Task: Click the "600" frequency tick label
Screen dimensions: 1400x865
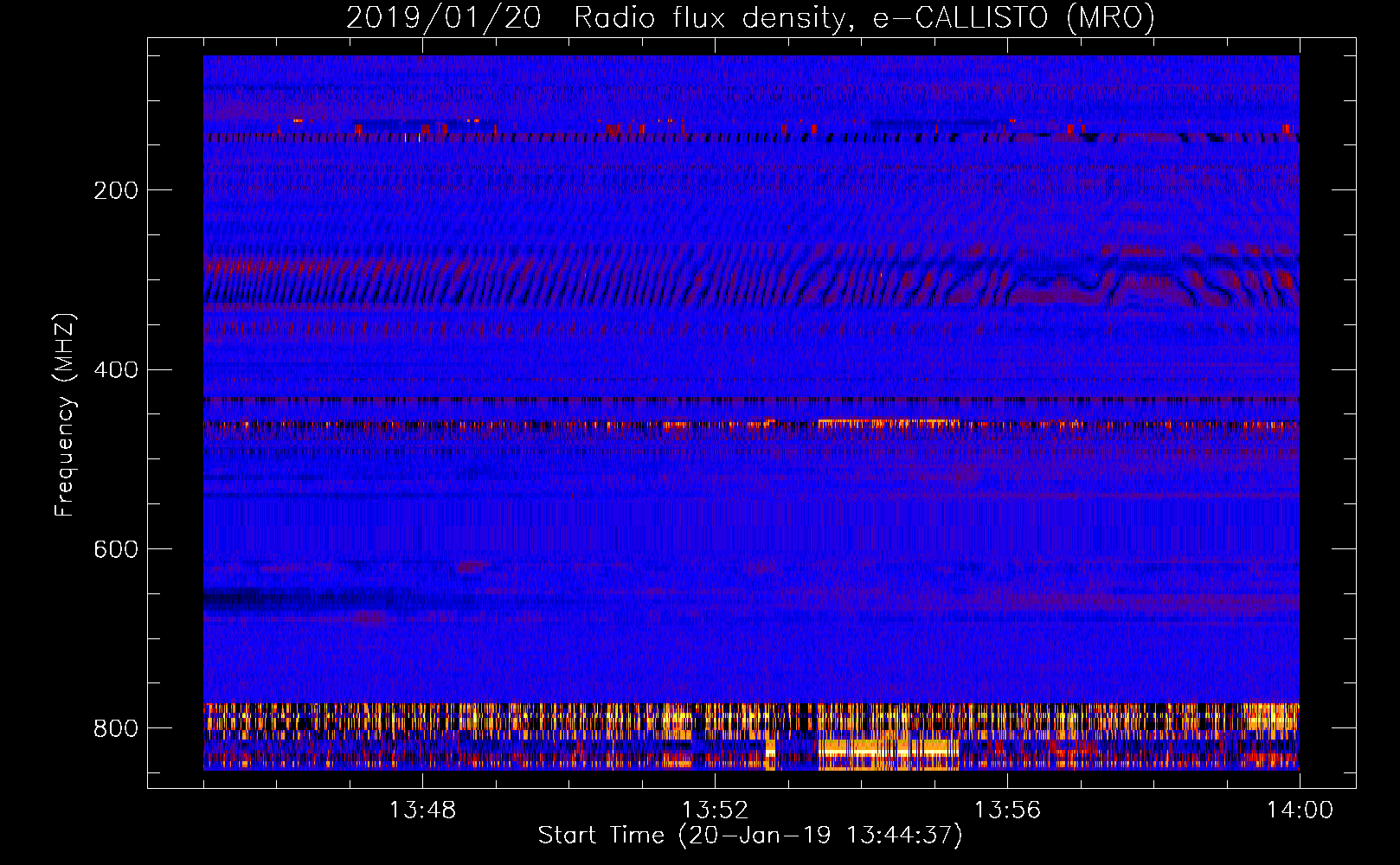Action: (x=116, y=550)
